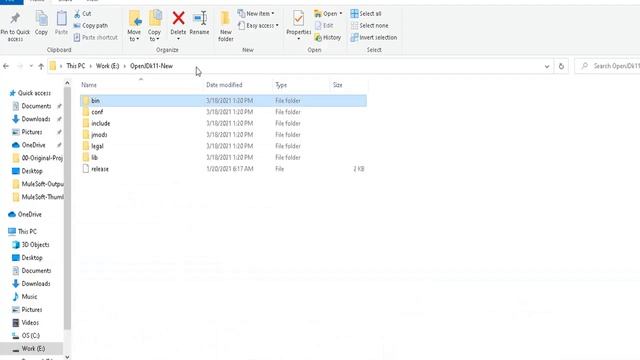
Task: Open pinned Pictures under Quick access
Action: pyautogui.click(x=32, y=132)
